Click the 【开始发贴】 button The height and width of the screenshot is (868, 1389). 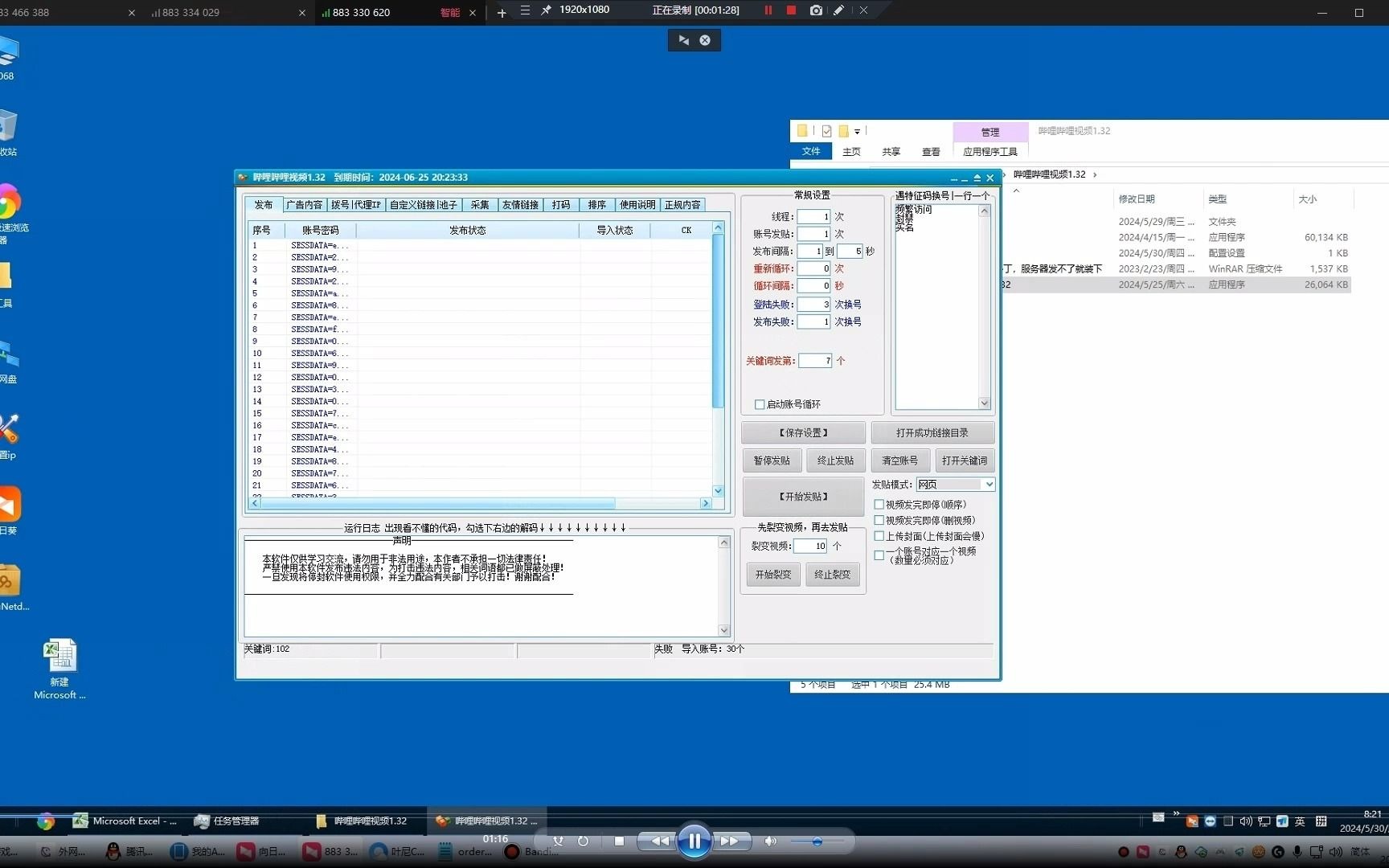pos(803,497)
